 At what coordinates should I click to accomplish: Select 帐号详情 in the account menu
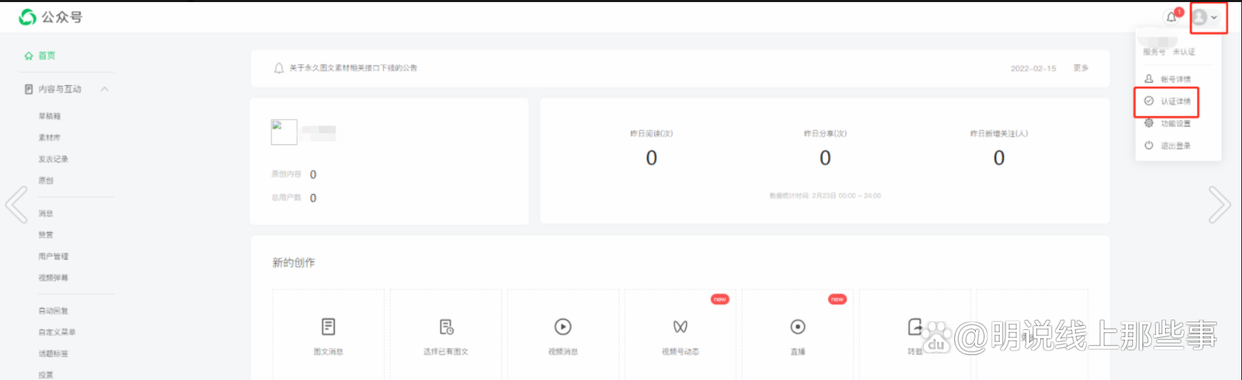(x=1175, y=79)
